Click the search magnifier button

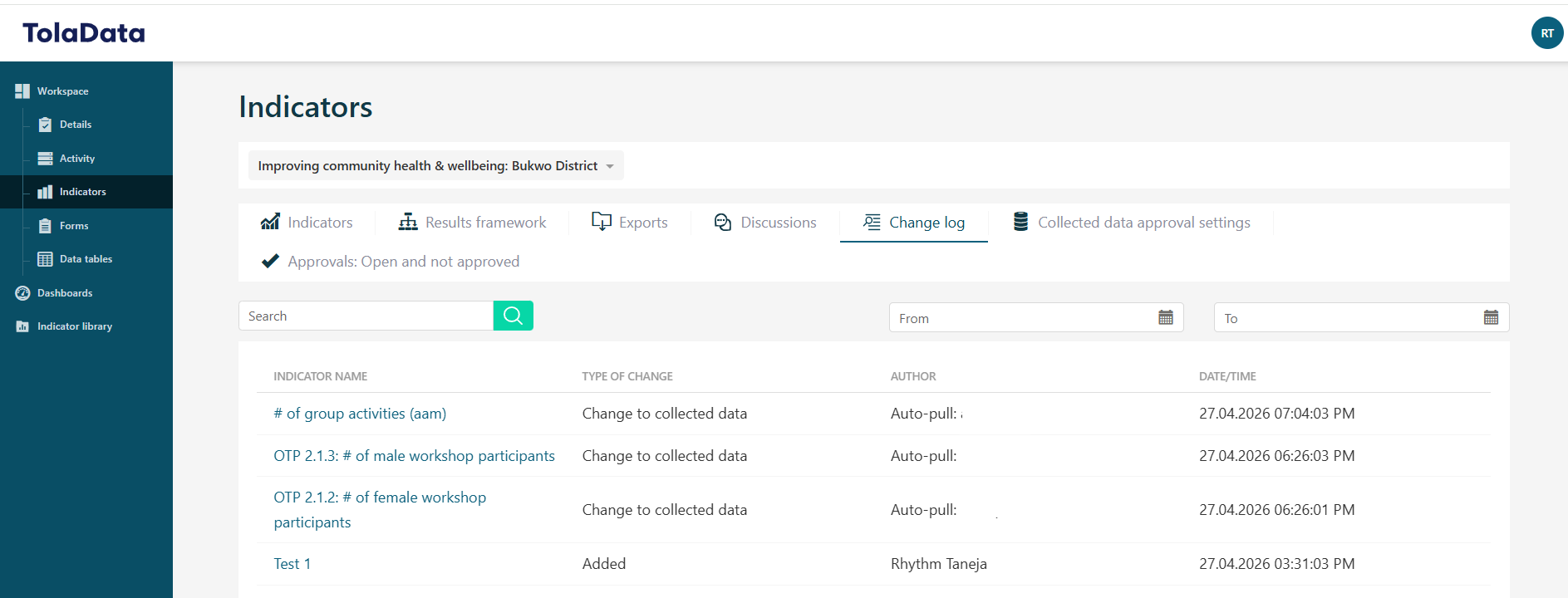click(513, 316)
